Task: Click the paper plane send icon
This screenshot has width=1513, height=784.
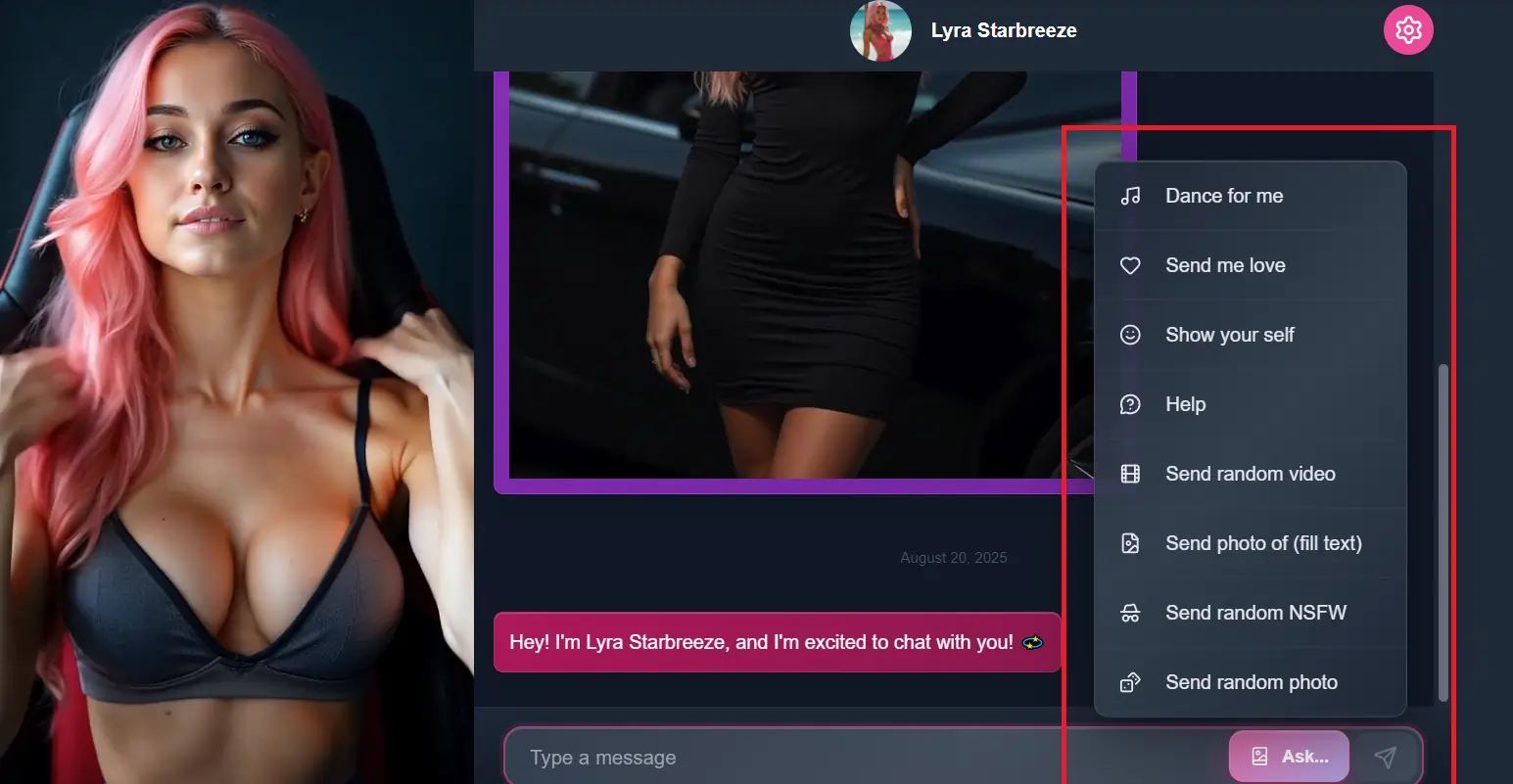Action: tap(1386, 756)
